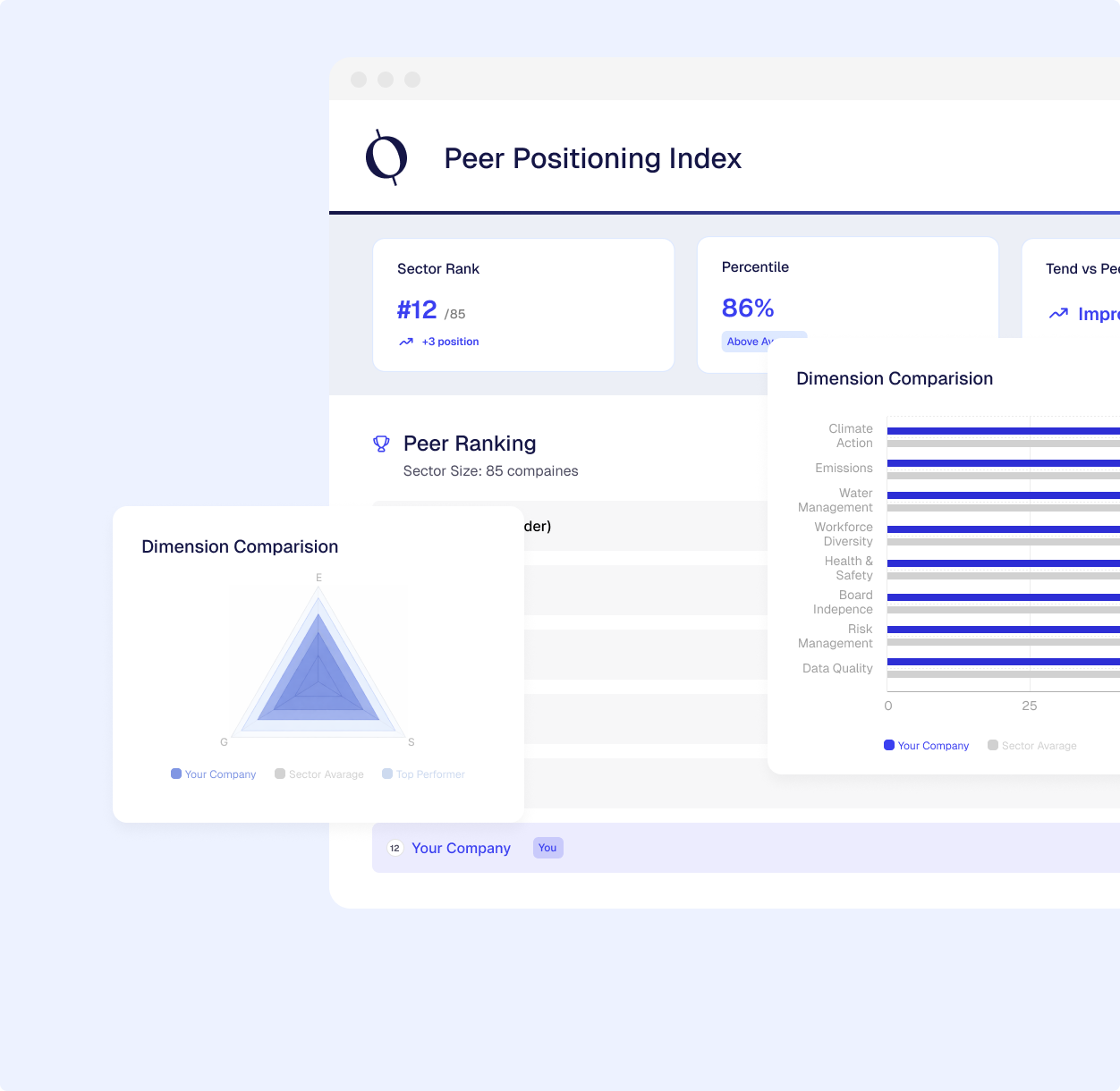Click the trend arrow next to +3 position
The image size is (1120, 1091).
pyautogui.click(x=405, y=342)
